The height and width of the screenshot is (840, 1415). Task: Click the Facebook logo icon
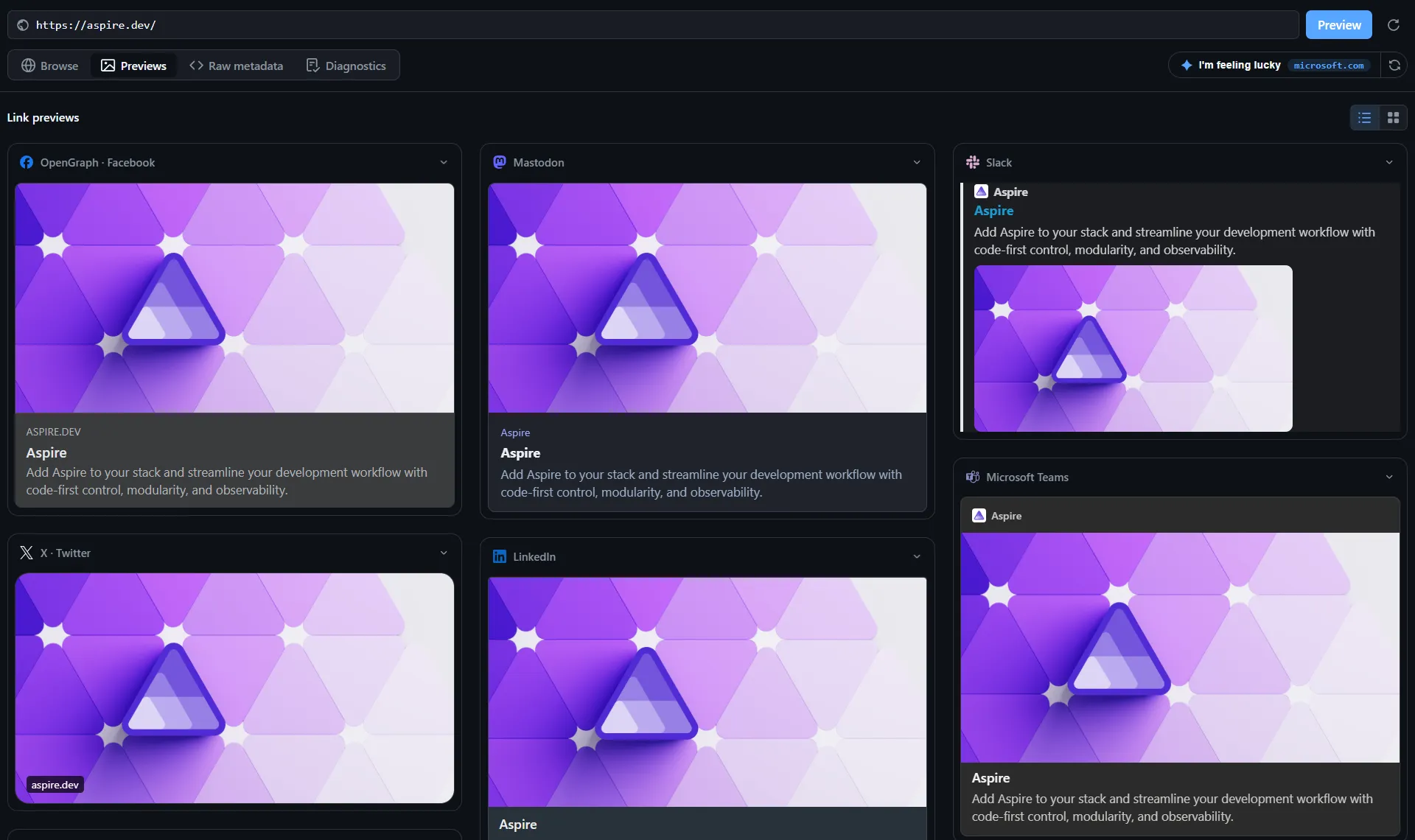click(27, 162)
